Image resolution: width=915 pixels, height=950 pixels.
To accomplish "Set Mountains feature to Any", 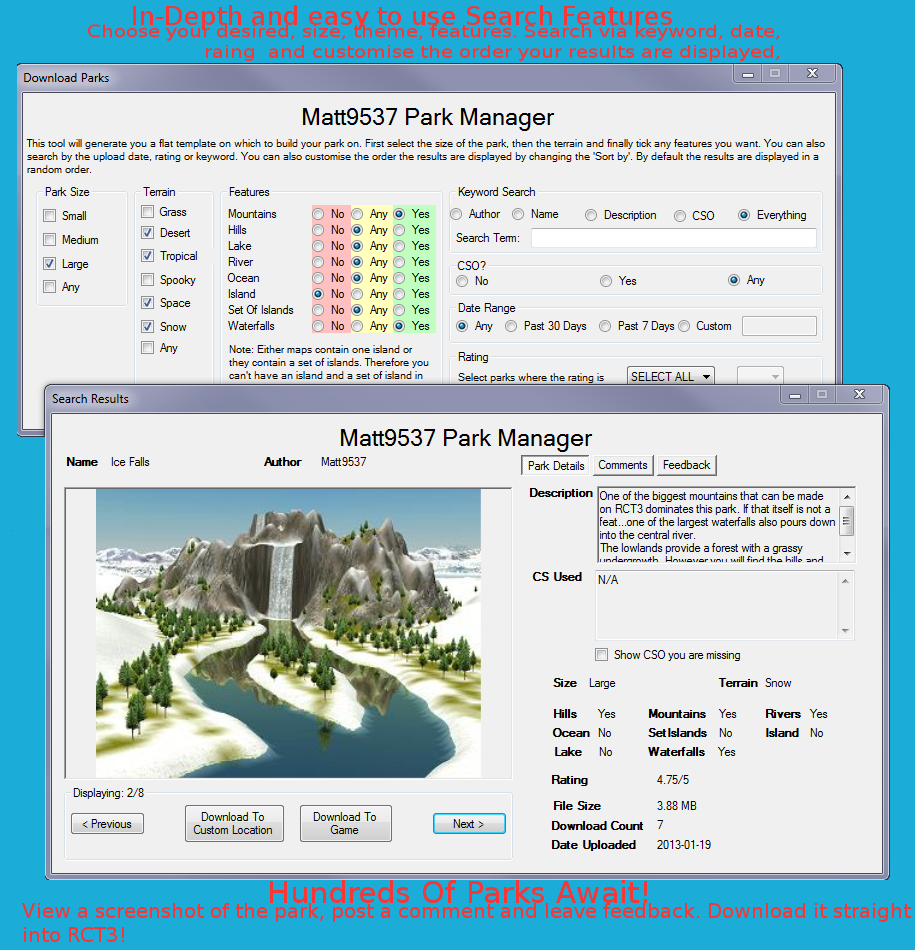I will 358,214.
